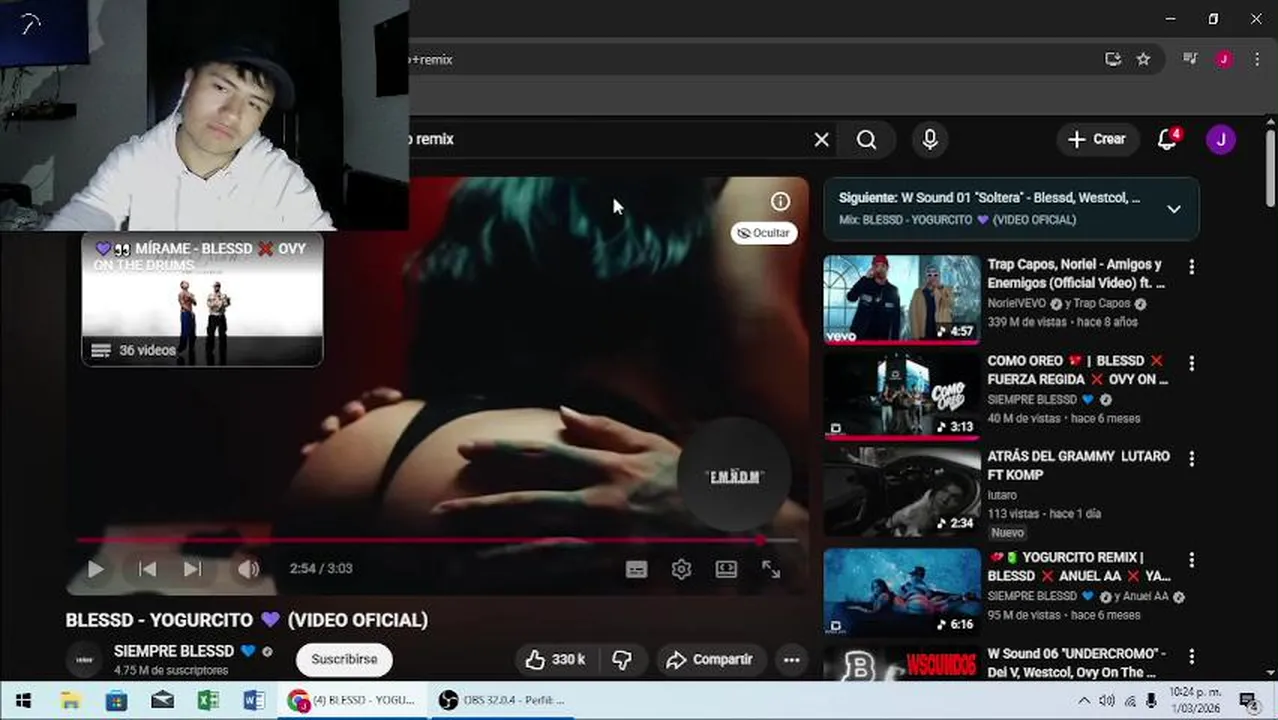Open player settings gear

[681, 569]
